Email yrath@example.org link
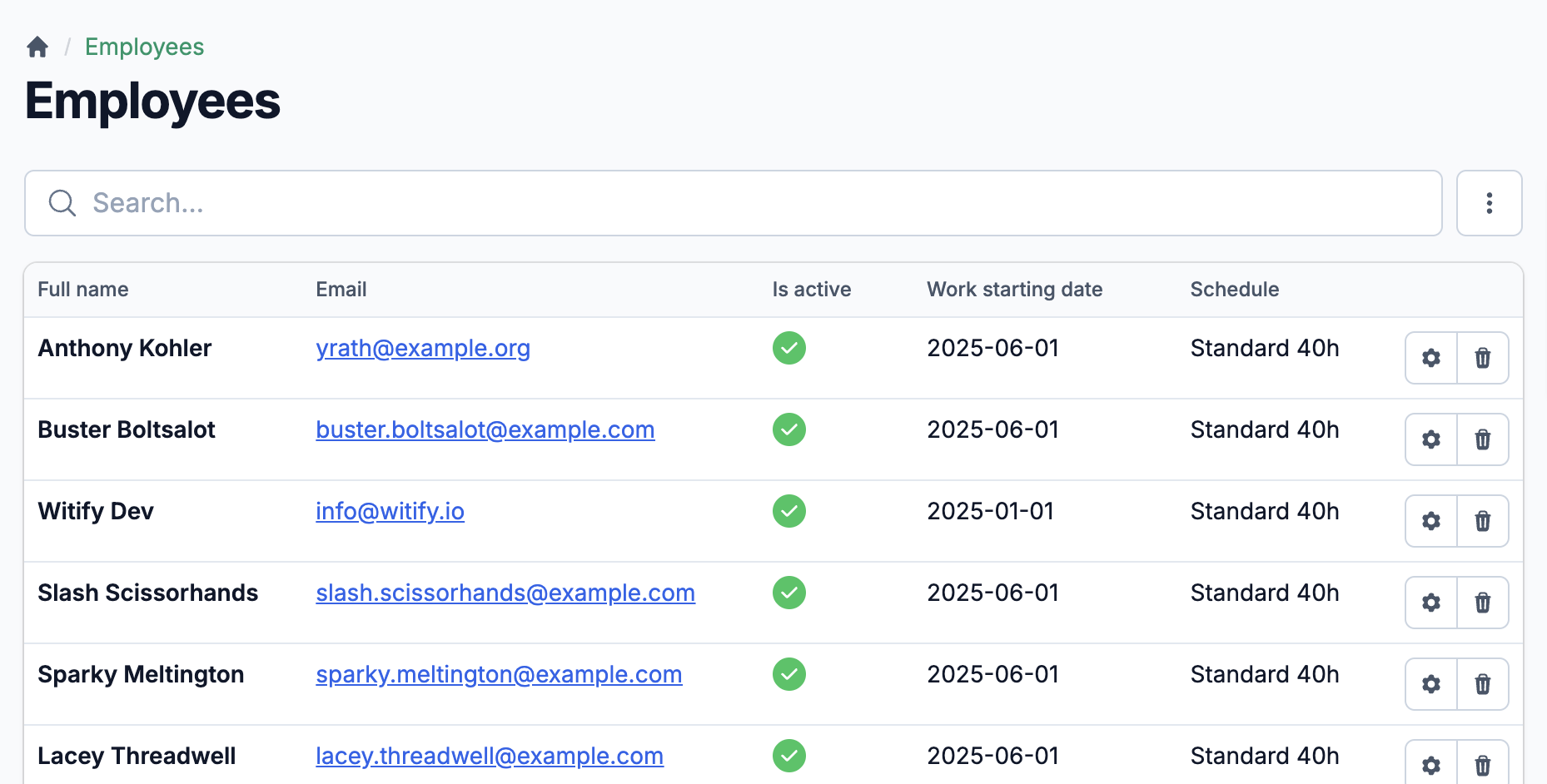The image size is (1547, 784). (x=423, y=348)
